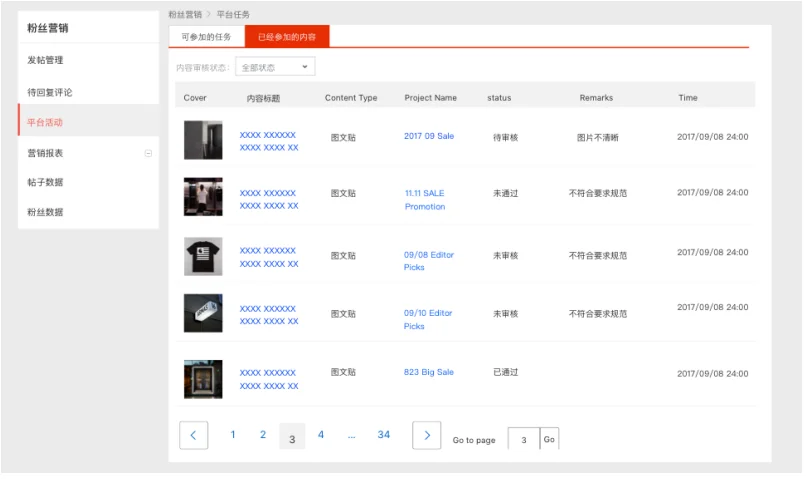Click the 平台任务 breadcrumb text

(233, 14)
